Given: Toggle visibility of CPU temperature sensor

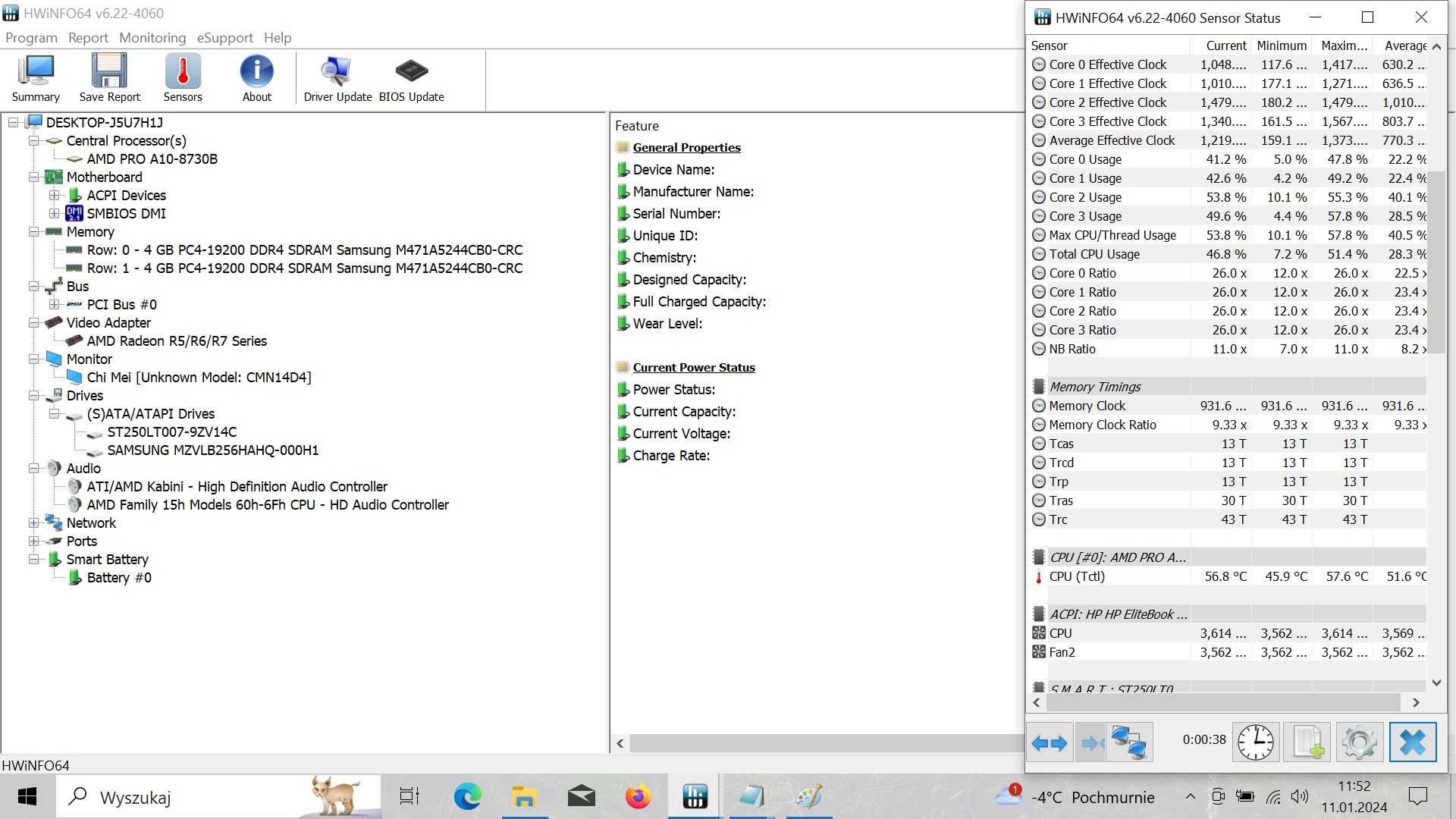Looking at the screenshot, I should (1038, 576).
